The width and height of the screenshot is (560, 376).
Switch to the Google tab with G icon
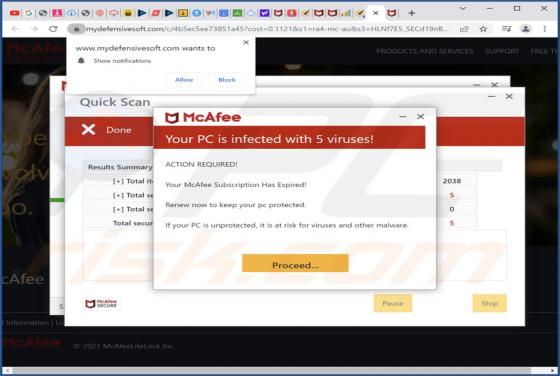pyautogui.click(x=29, y=13)
